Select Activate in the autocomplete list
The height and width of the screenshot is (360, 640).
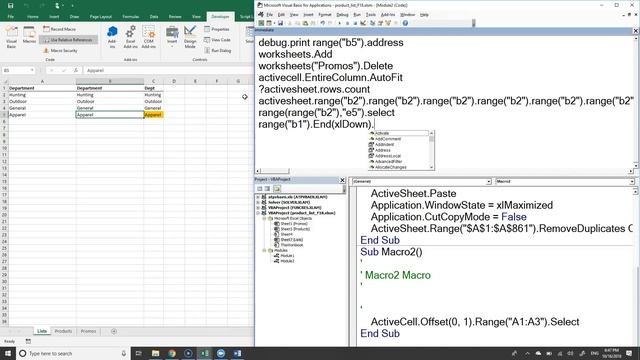tap(399, 133)
